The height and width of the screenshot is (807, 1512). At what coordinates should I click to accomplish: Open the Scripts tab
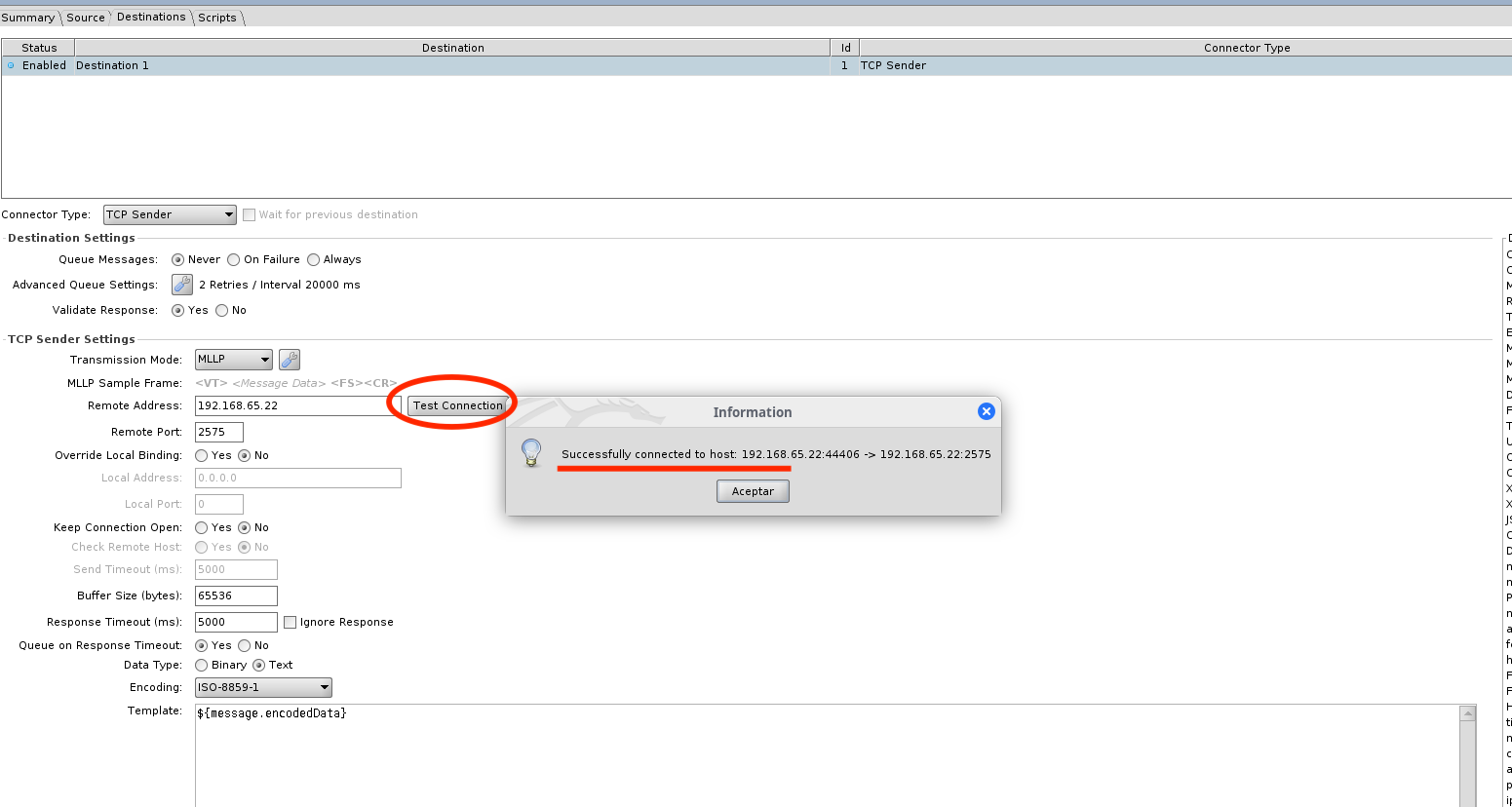(217, 18)
